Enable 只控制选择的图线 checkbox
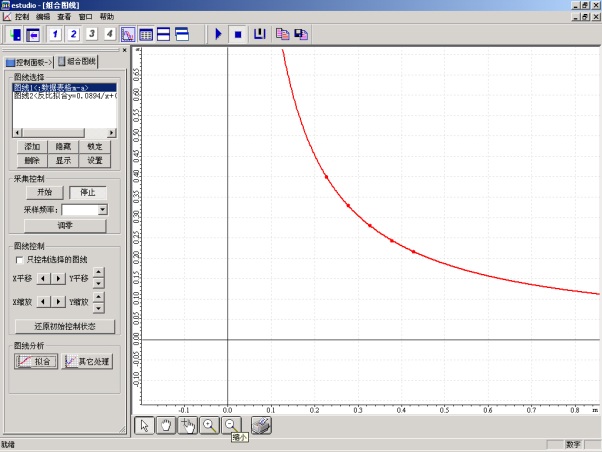Screen dimensions: 602x452 (20, 259)
